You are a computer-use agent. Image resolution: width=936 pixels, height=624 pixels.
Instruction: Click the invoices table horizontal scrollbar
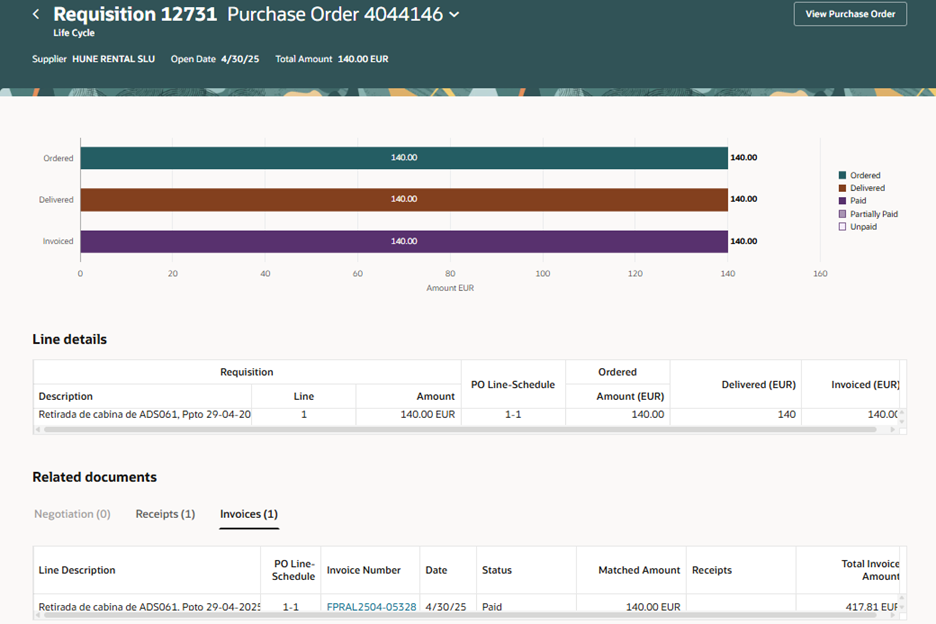[461, 614]
